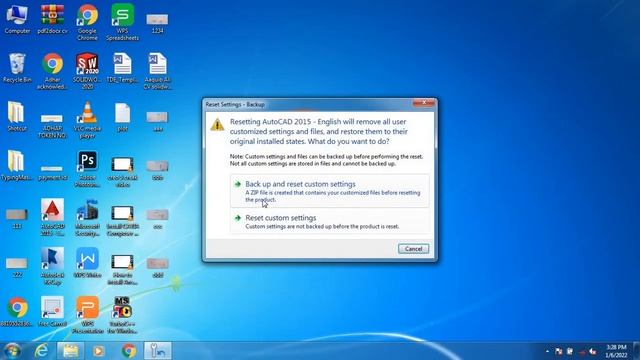Viewport: 640px width, 360px height.
Task: Open Windows Explorer from taskbar
Action: click(70, 351)
